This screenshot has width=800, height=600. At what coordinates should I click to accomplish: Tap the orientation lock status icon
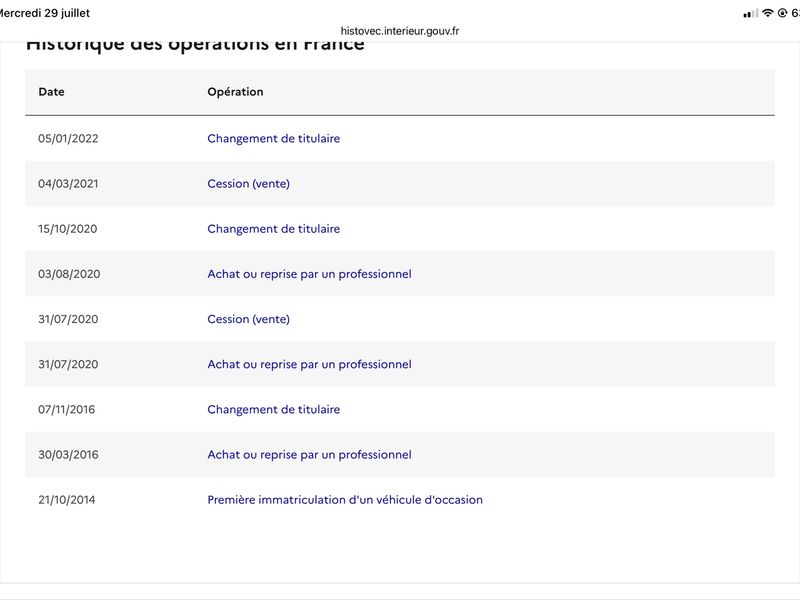[x=782, y=13]
